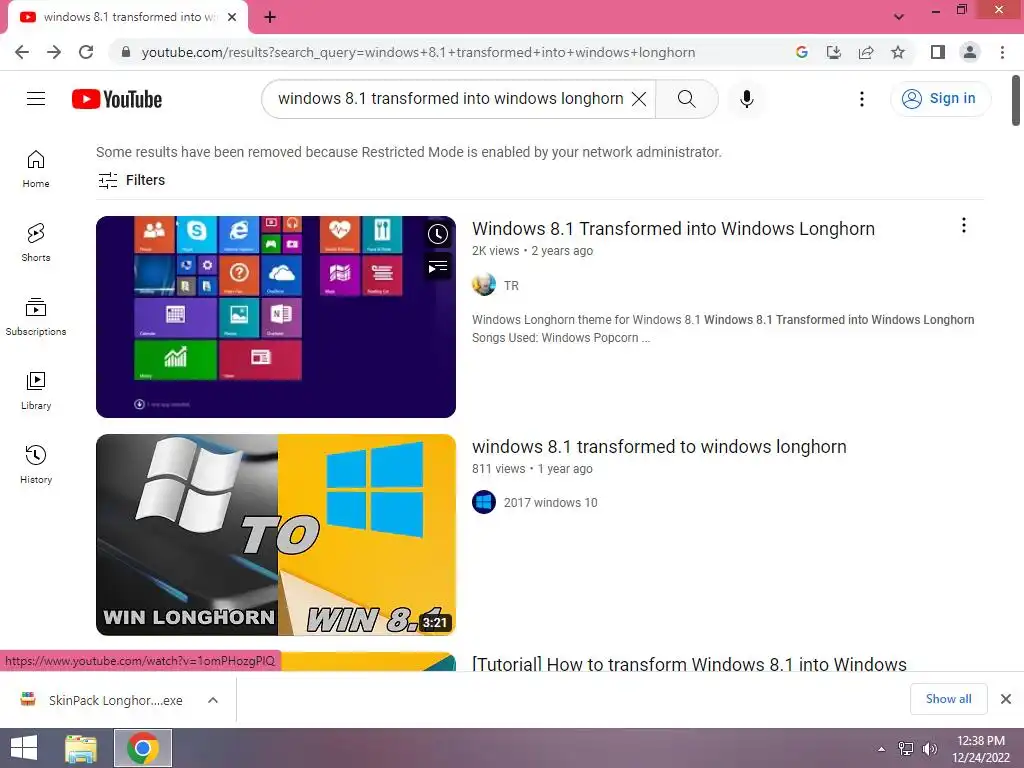Image resolution: width=1024 pixels, height=768 pixels.
Task: Open 'windows 8.1 transformed to windows longhorn' title
Action: click(659, 447)
